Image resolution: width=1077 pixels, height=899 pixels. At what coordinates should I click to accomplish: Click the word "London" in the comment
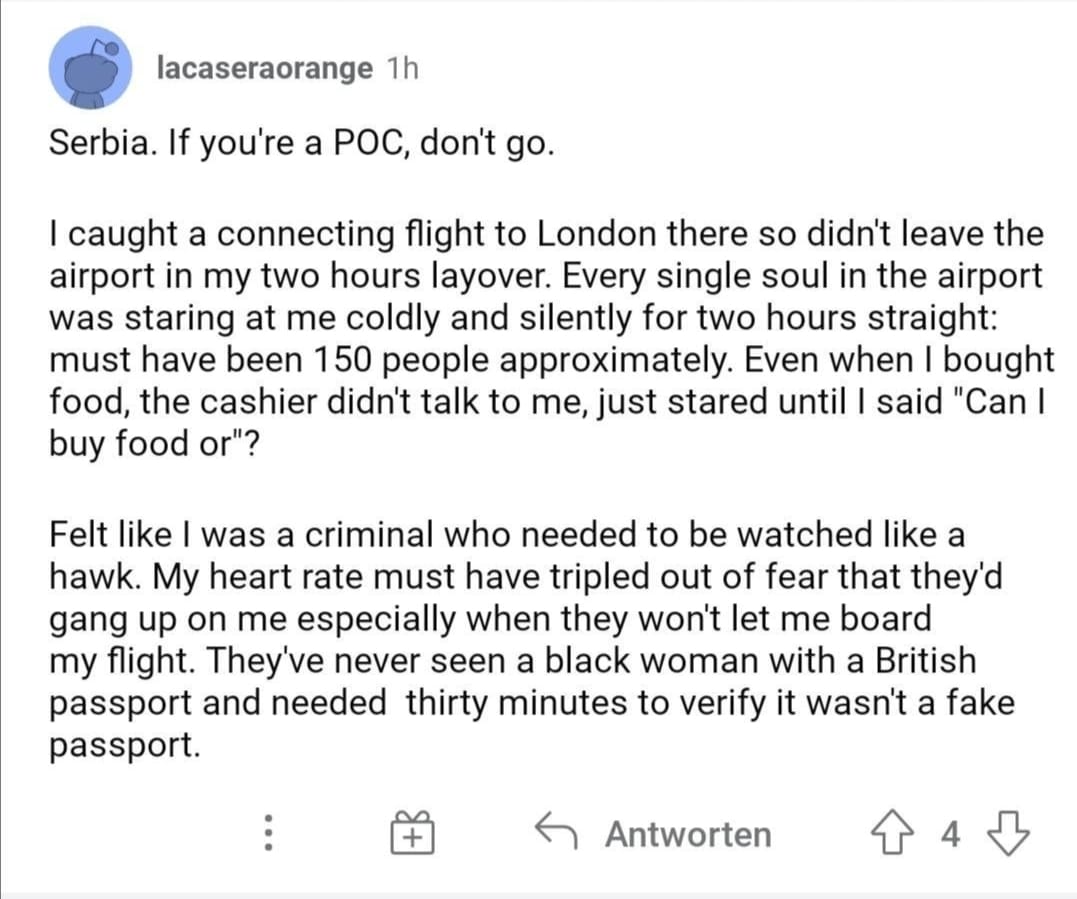point(596,234)
